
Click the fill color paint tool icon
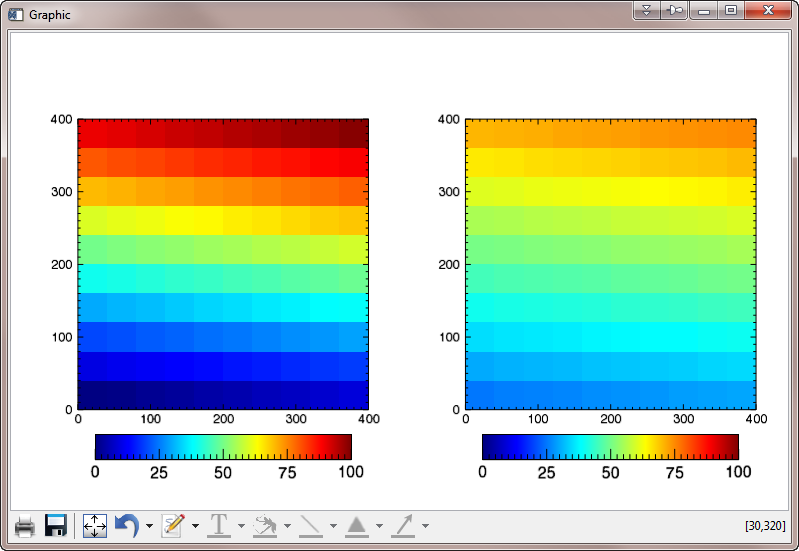(x=265, y=525)
